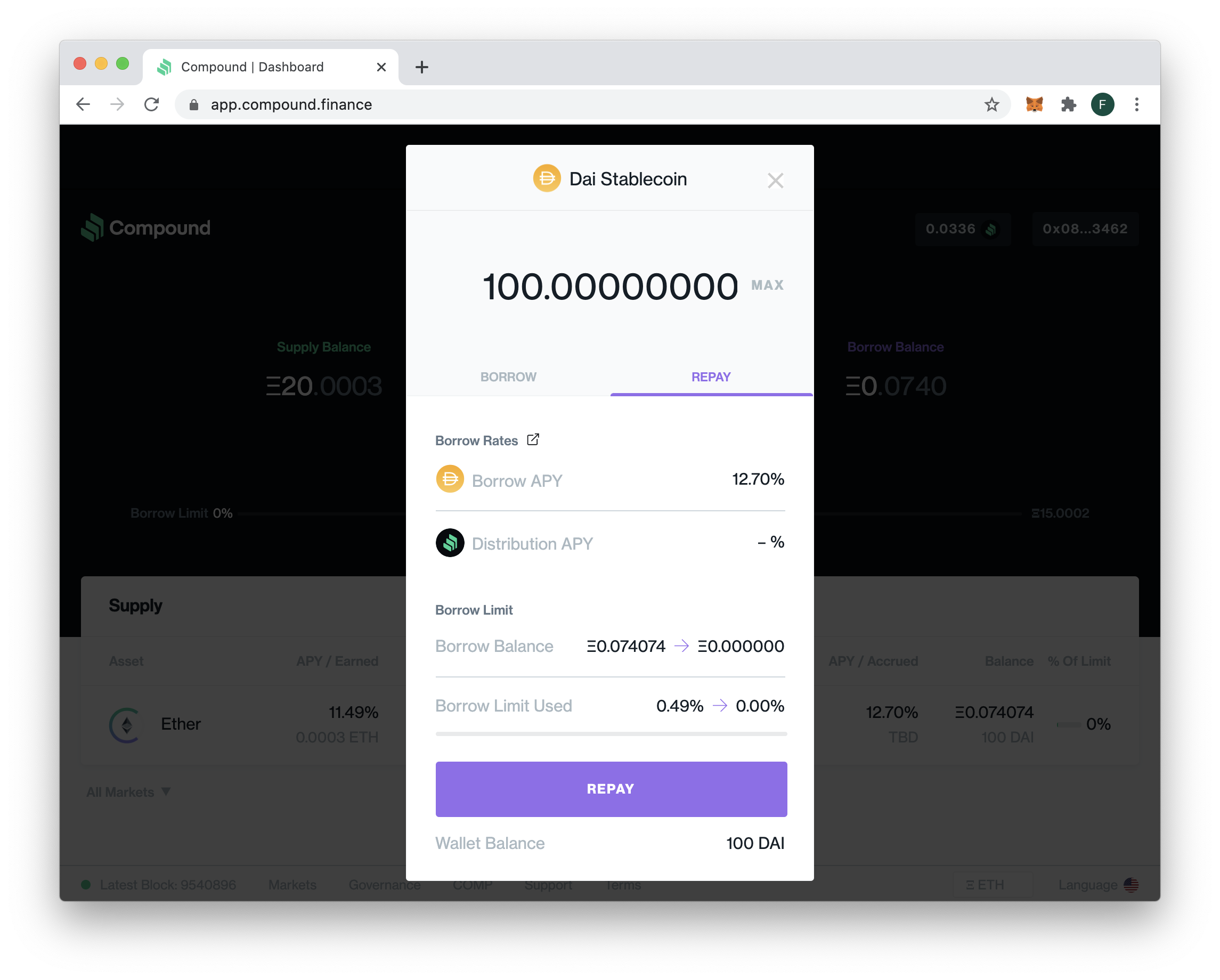Close the Dai Stablecoin modal dialog

pyautogui.click(x=776, y=181)
